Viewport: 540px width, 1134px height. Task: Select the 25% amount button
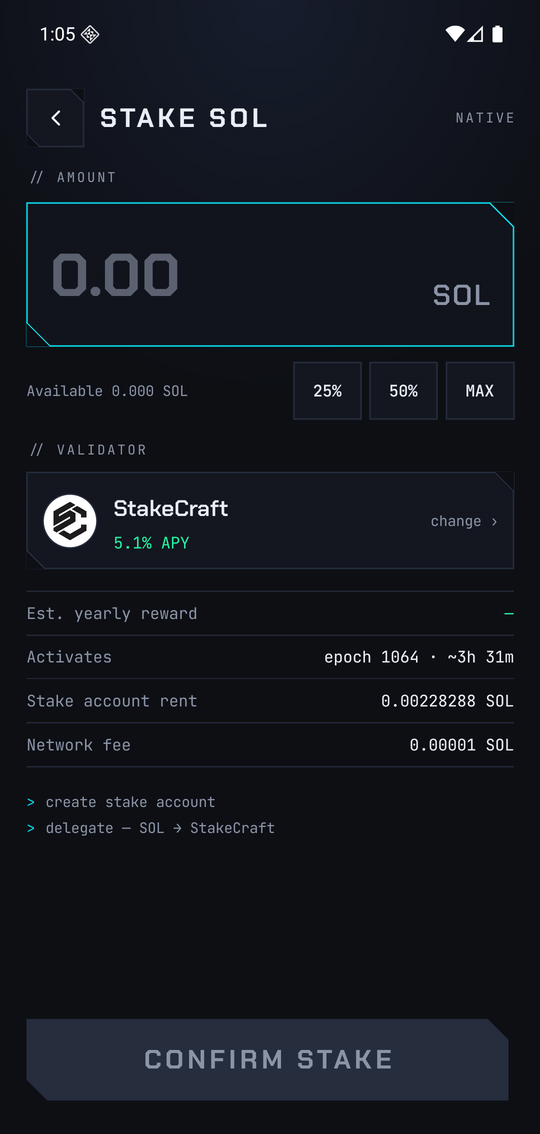pos(327,391)
